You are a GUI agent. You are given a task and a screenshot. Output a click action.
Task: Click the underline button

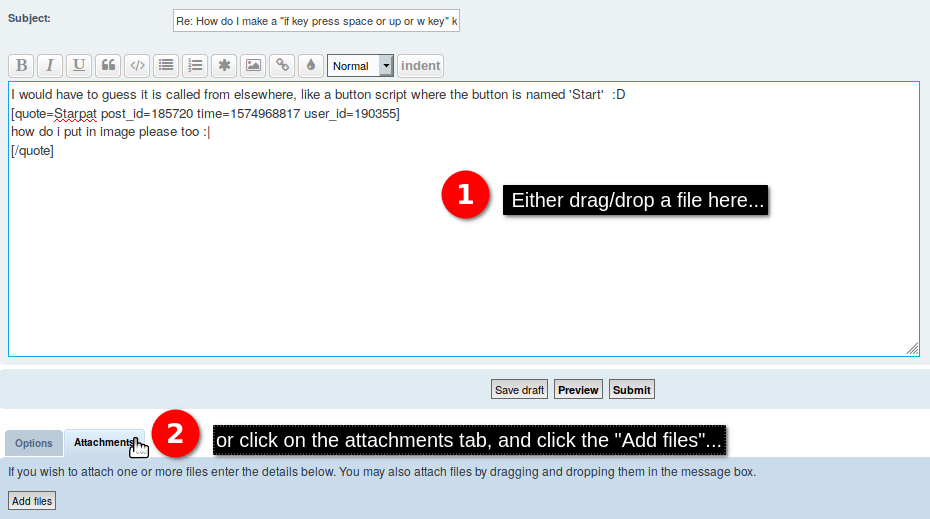[79, 66]
